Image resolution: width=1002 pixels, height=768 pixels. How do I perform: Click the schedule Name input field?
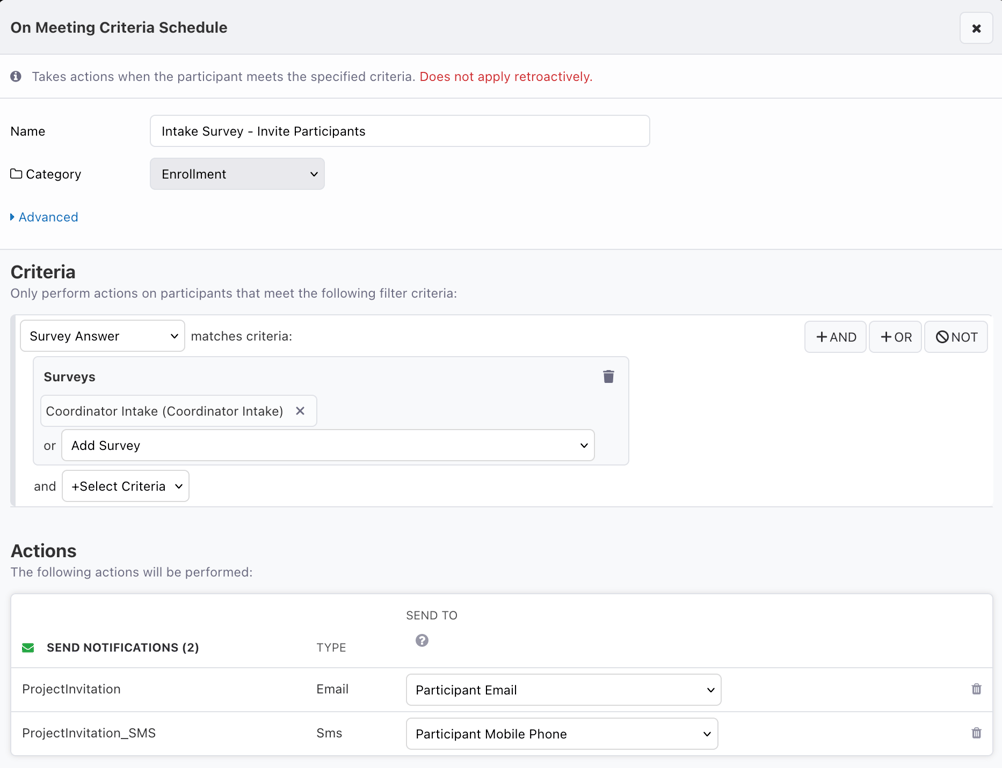pos(400,131)
